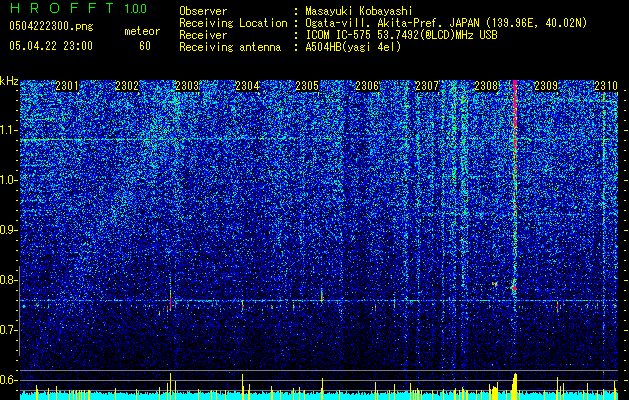
Task: Click the Receiver field label
Action: [203, 35]
